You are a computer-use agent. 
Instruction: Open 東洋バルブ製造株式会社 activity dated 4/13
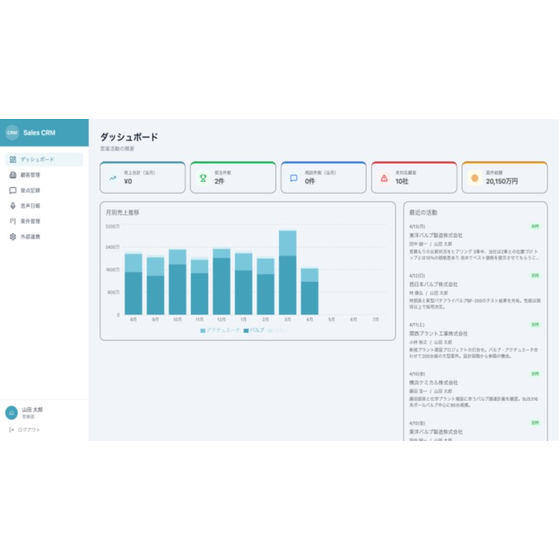tap(436, 235)
